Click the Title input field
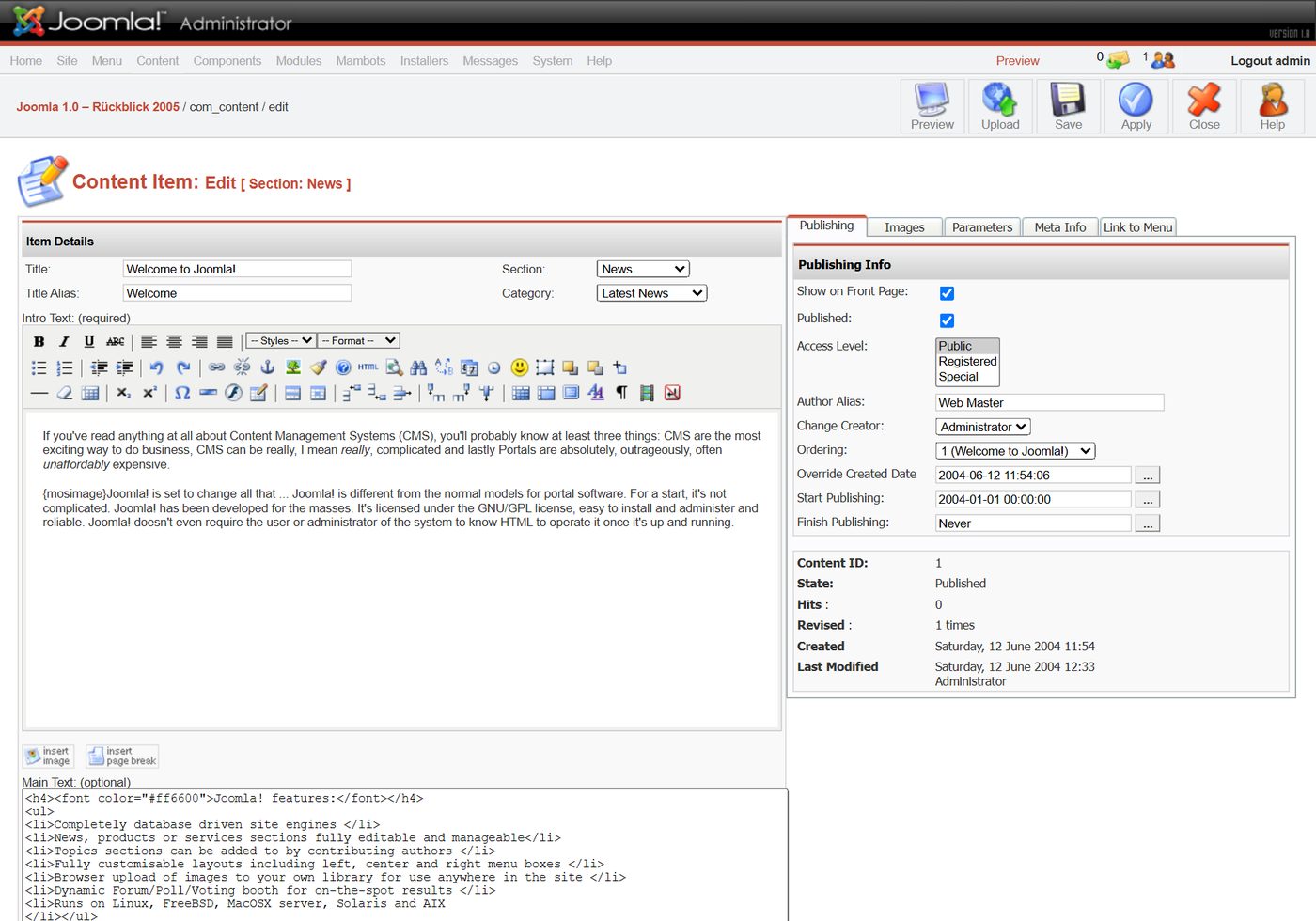This screenshot has height=921, width=1316. pyautogui.click(x=237, y=269)
